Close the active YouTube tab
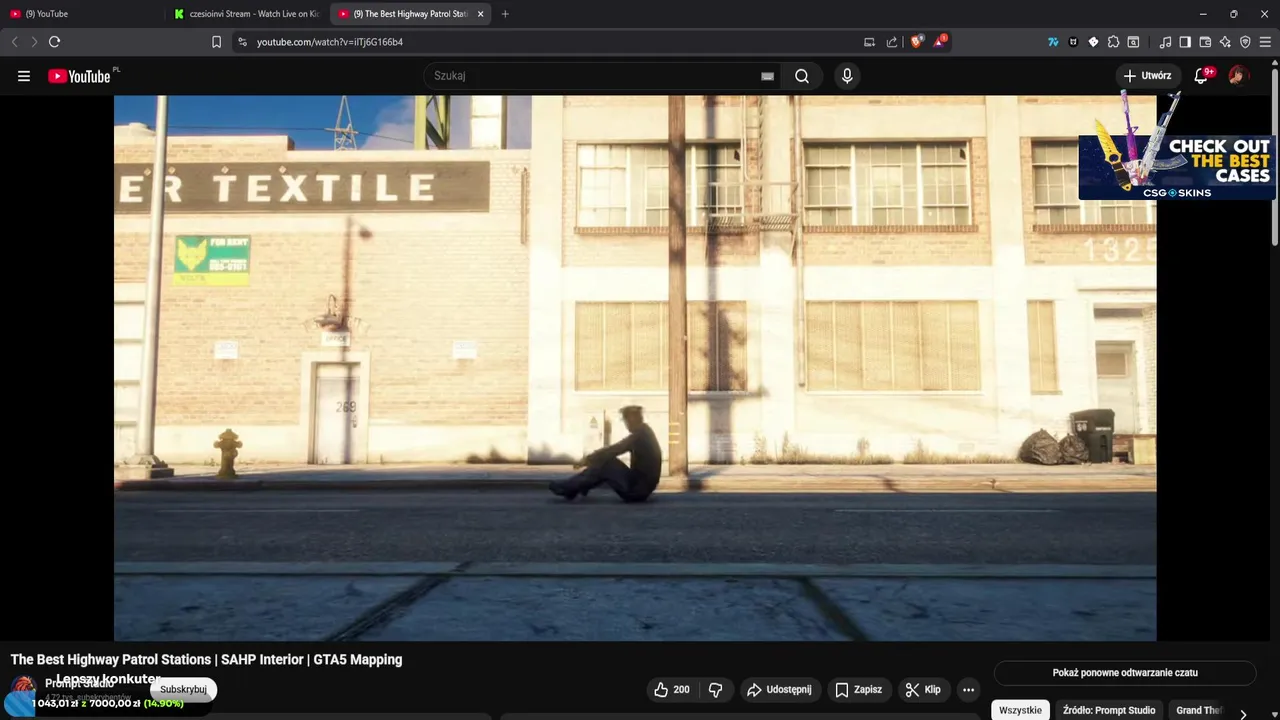 (x=480, y=14)
